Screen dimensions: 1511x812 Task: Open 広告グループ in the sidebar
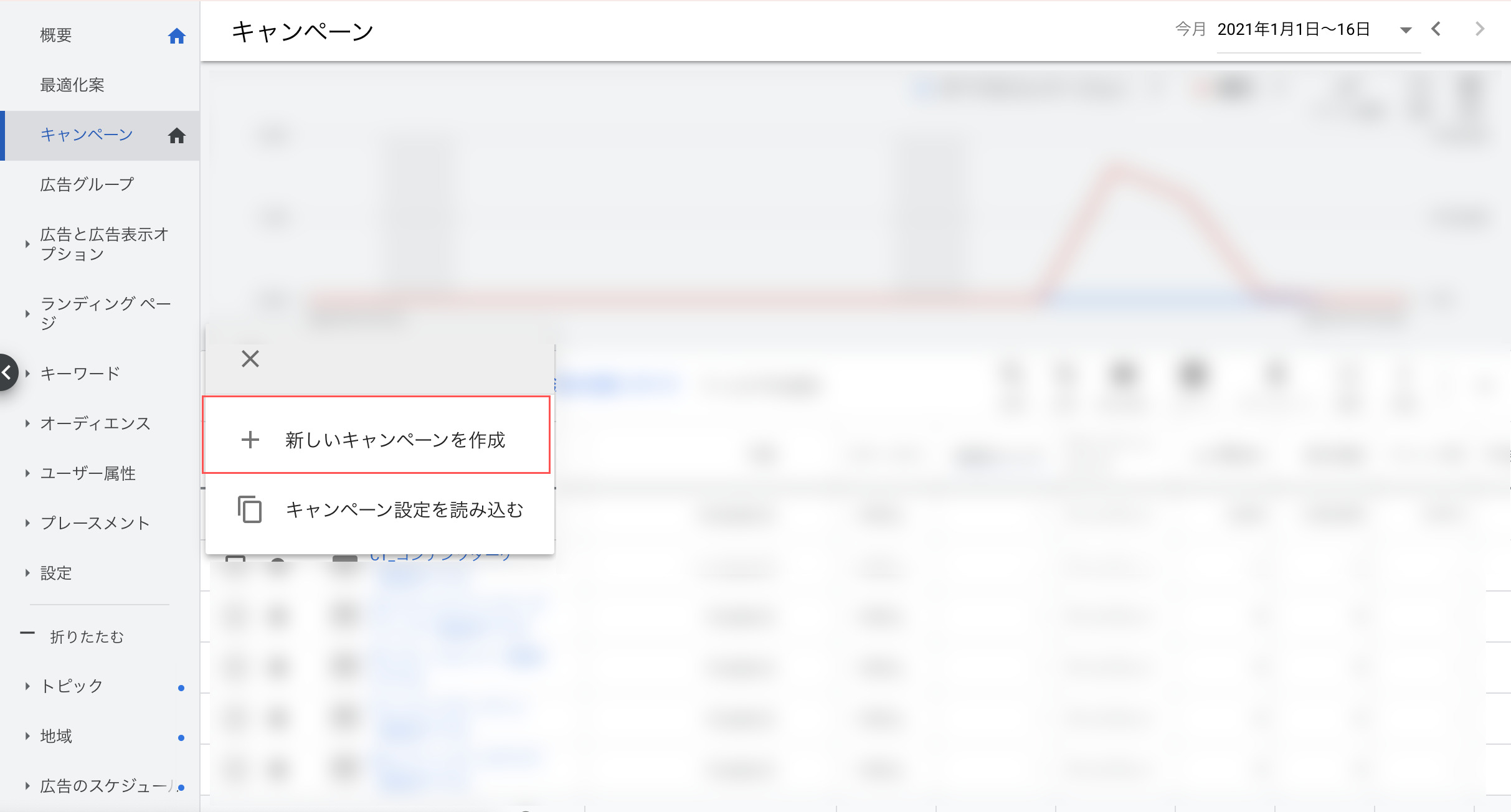click(87, 184)
